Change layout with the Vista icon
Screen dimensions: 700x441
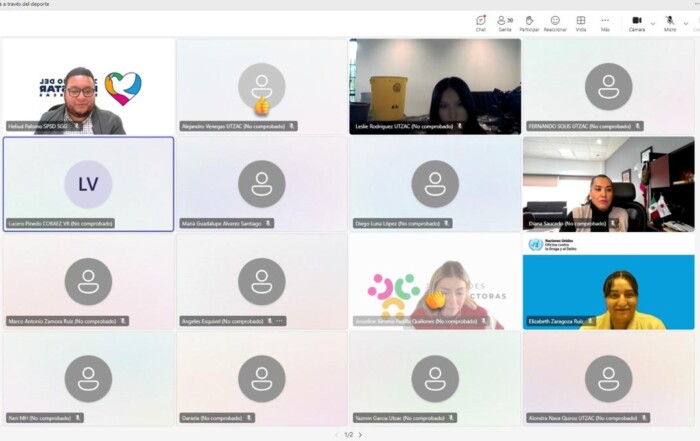click(580, 23)
